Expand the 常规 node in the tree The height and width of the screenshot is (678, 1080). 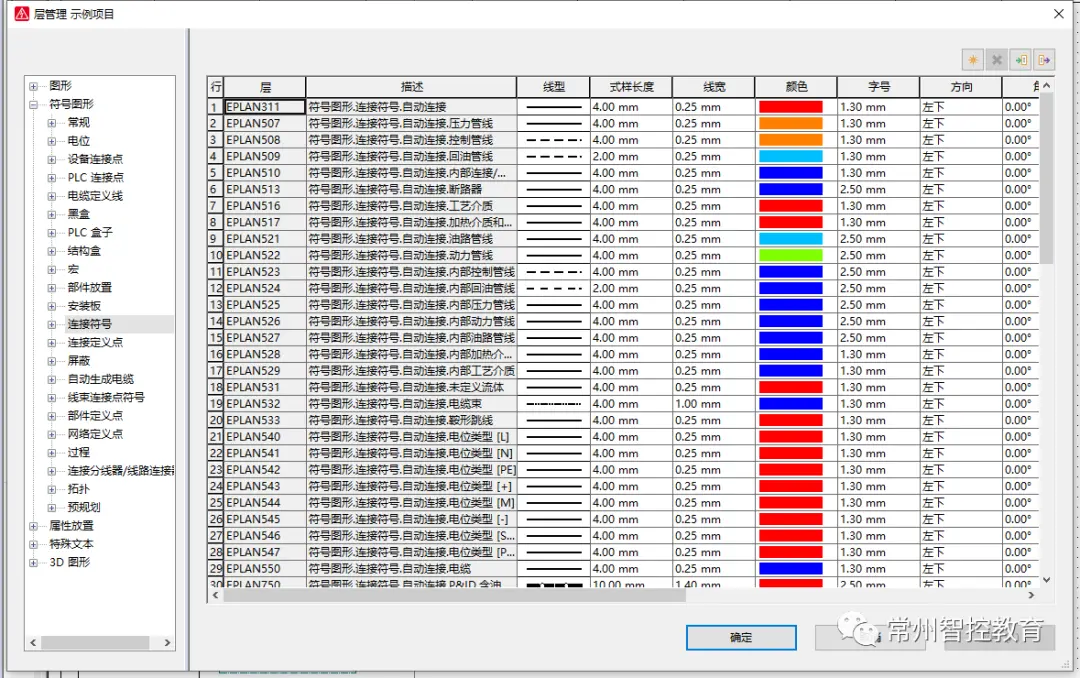tap(52, 123)
